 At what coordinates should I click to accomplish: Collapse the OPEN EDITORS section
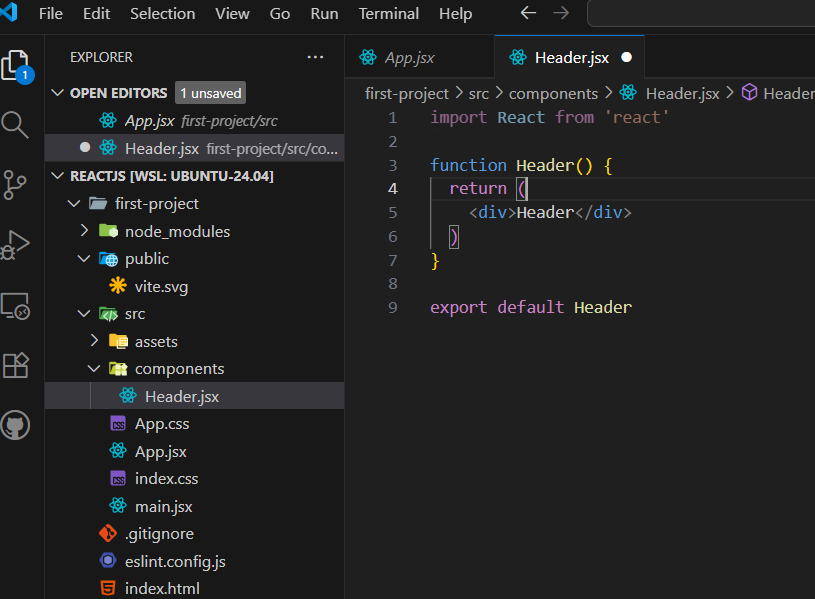(x=57, y=93)
